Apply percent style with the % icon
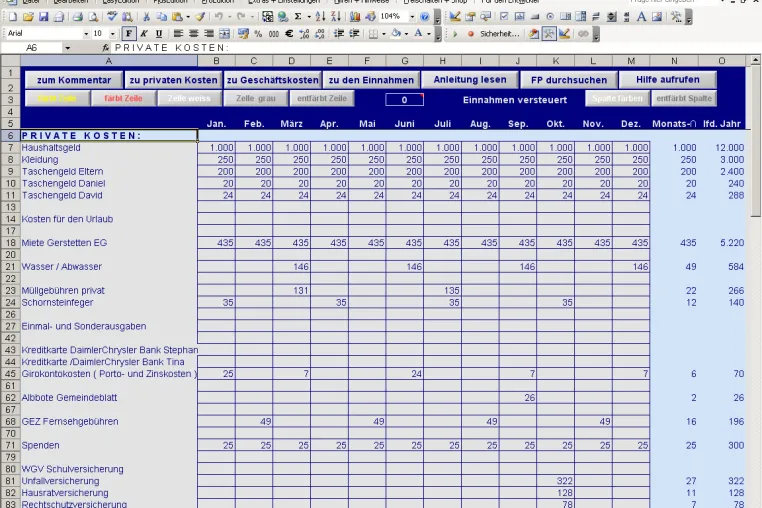Image resolution: width=762 pixels, height=508 pixels. 259,34
